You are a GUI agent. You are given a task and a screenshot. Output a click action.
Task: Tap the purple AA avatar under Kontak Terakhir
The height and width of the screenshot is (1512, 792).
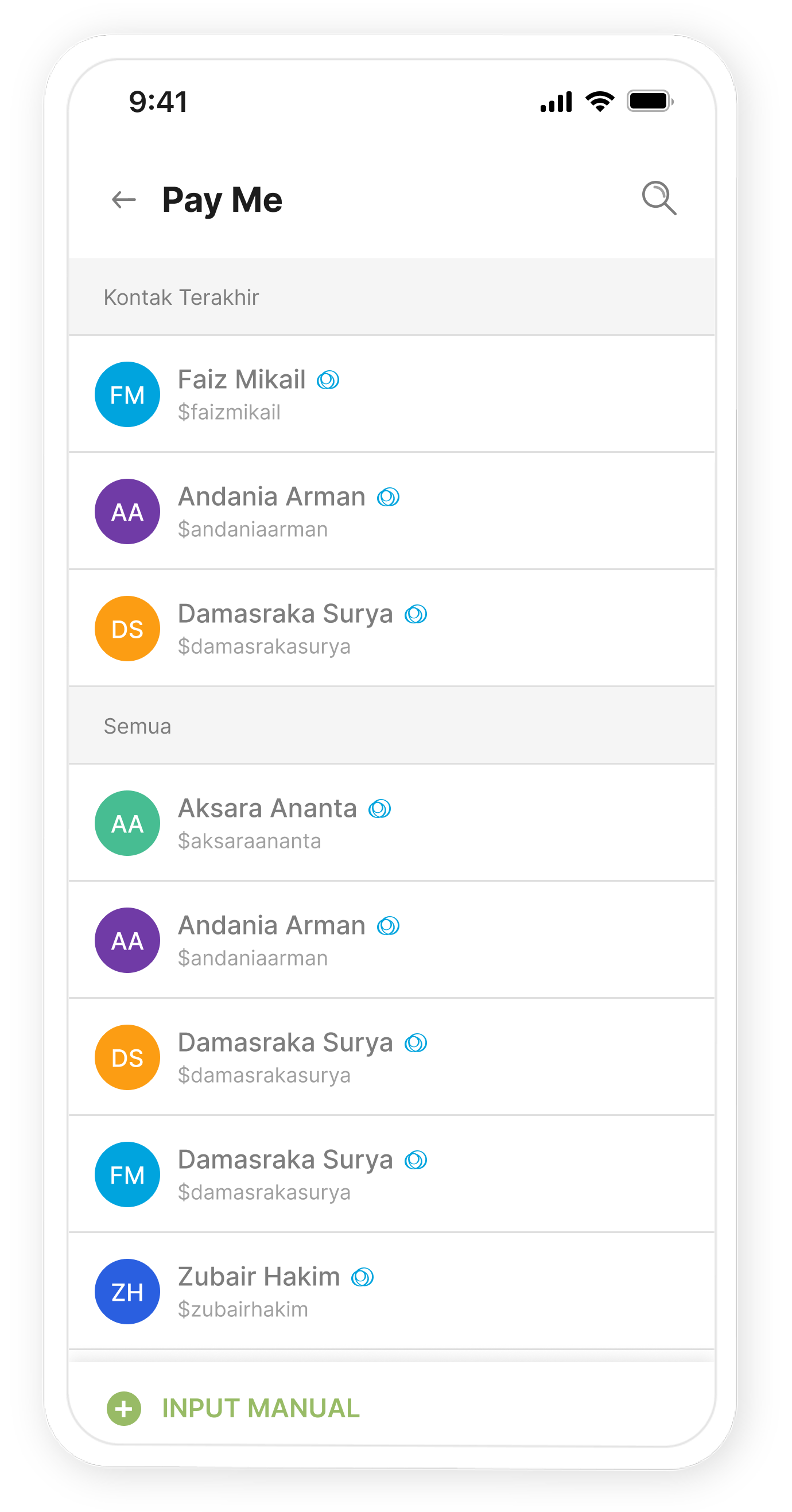click(127, 511)
